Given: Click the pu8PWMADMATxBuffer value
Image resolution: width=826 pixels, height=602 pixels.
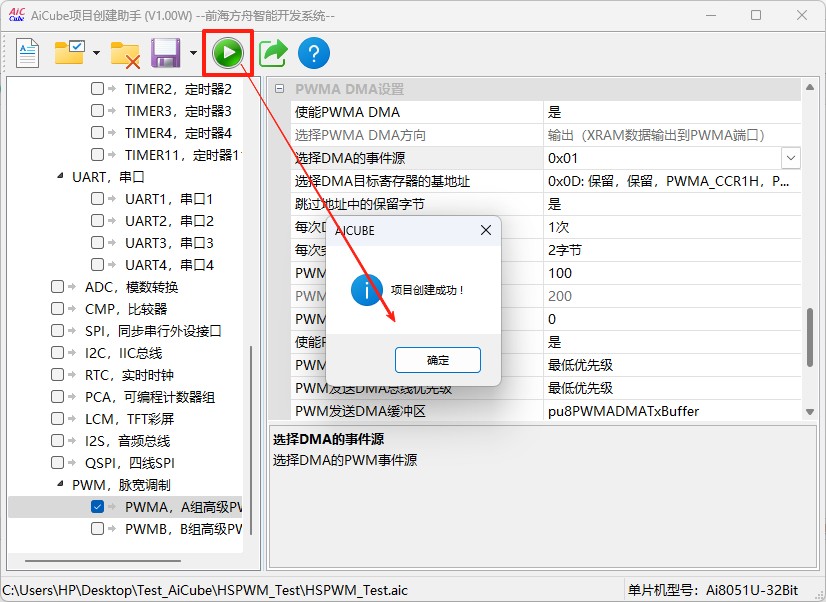Looking at the screenshot, I should (624, 411).
